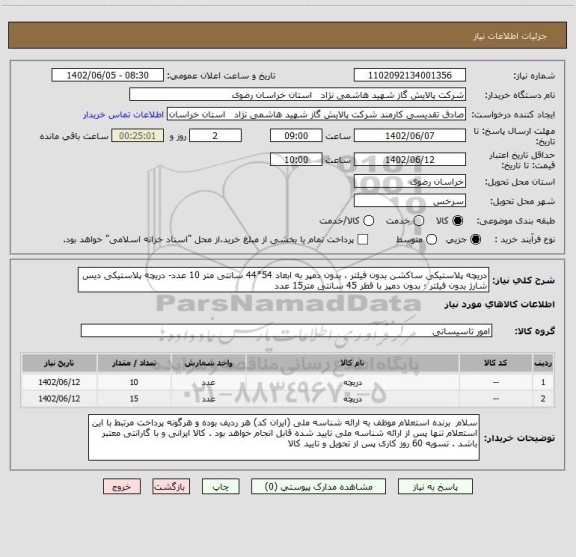
Task: Open the اطلاعات تماس خریدار link
Action: click(x=123, y=115)
